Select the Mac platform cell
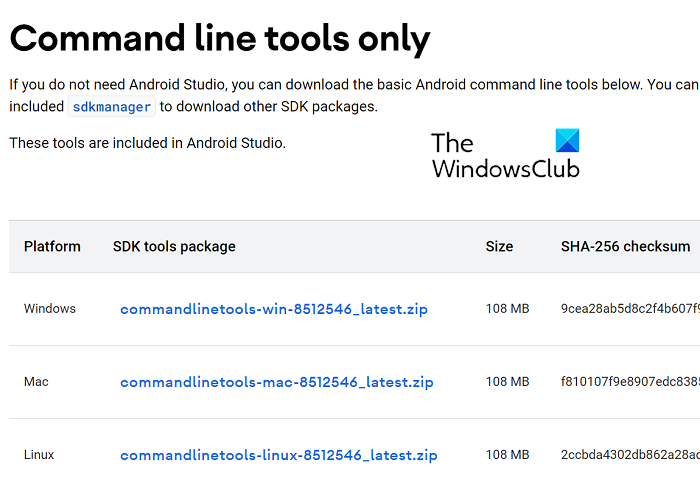The height and width of the screenshot is (490, 700). pos(36,382)
